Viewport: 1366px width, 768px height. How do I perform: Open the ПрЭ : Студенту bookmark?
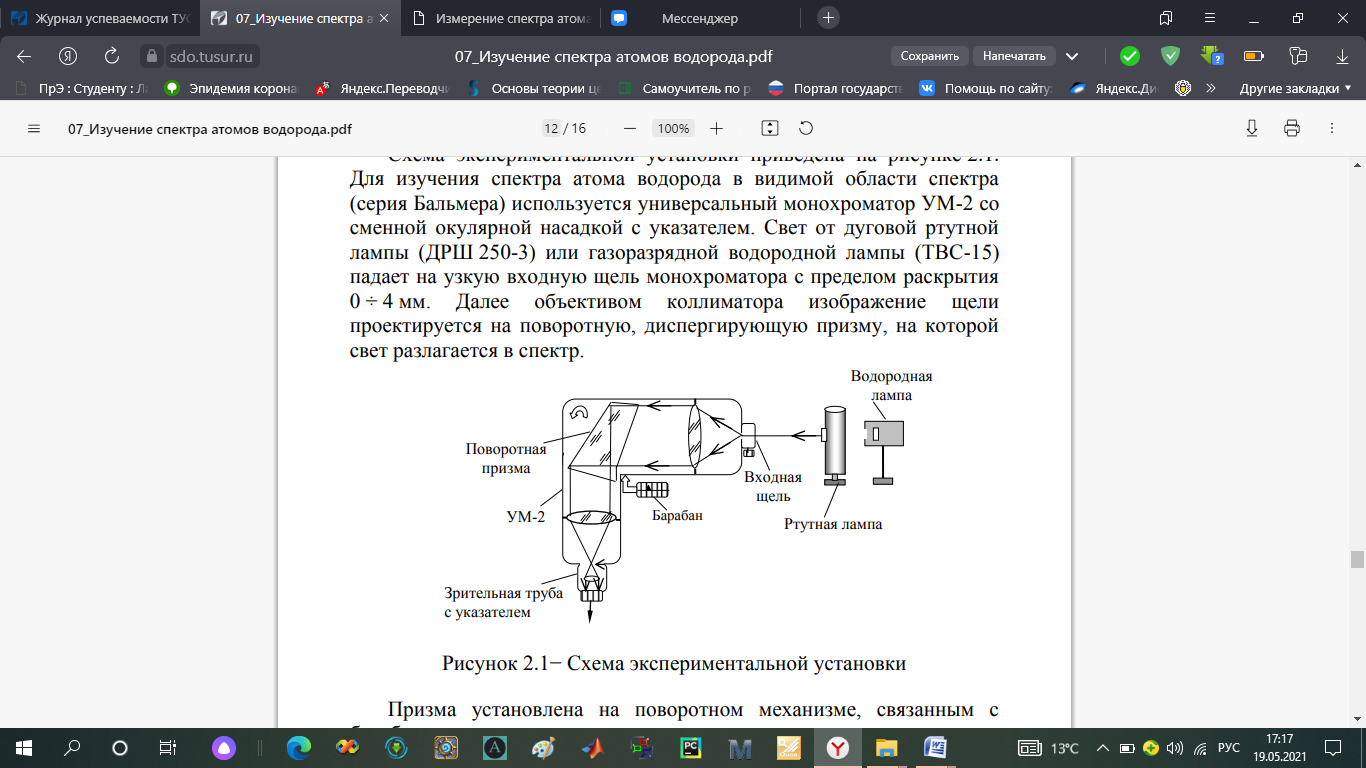pyautogui.click(x=82, y=88)
